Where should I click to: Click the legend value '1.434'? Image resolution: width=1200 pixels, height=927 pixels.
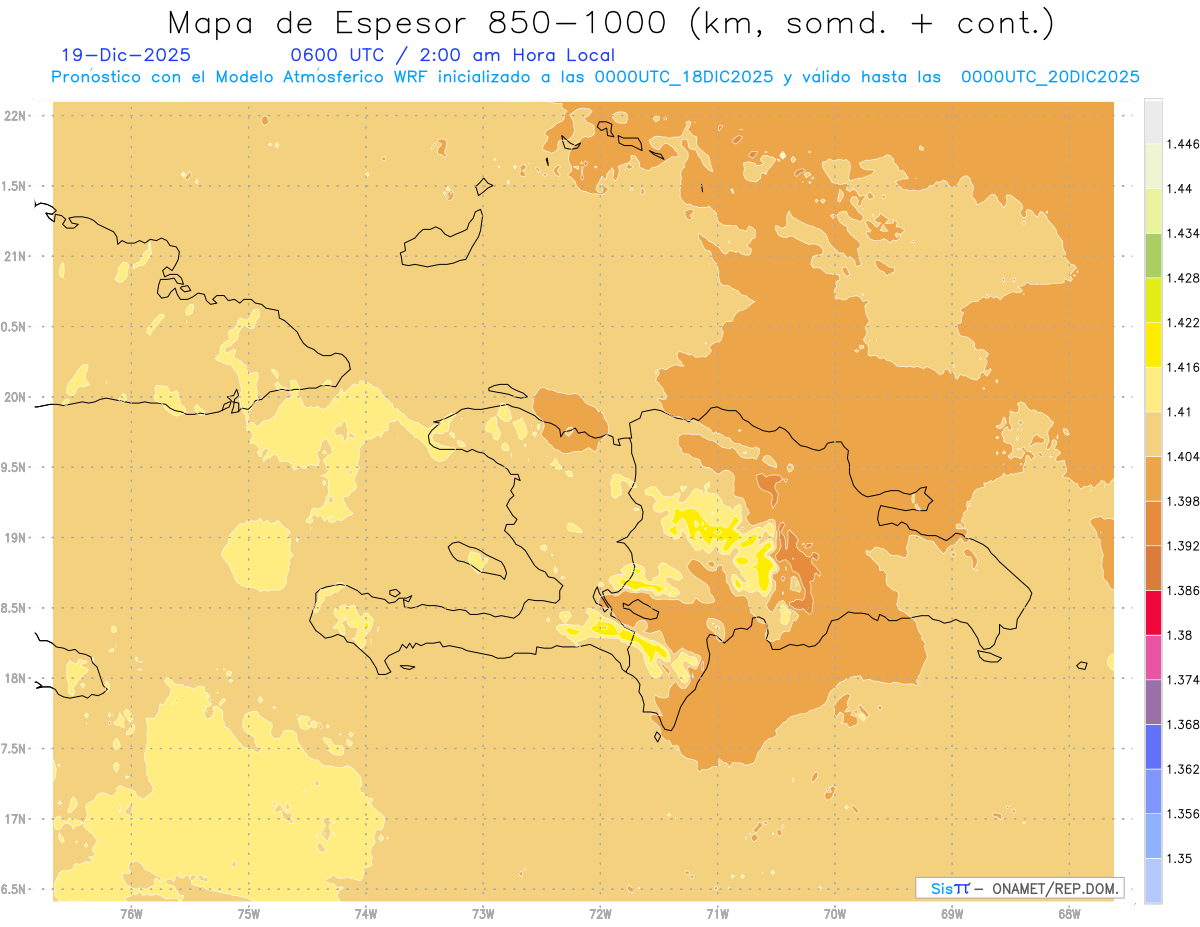[x=1183, y=233]
